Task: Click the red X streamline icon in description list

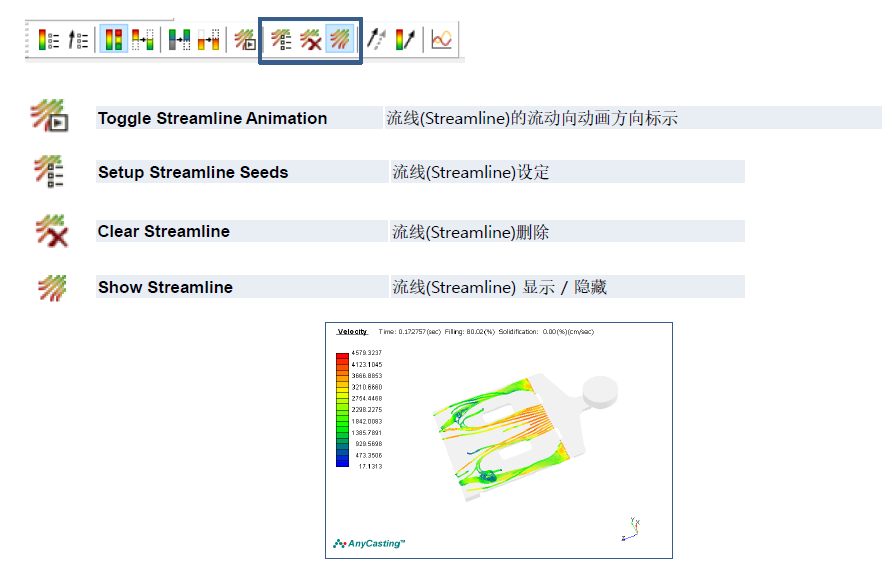Action: (50, 231)
